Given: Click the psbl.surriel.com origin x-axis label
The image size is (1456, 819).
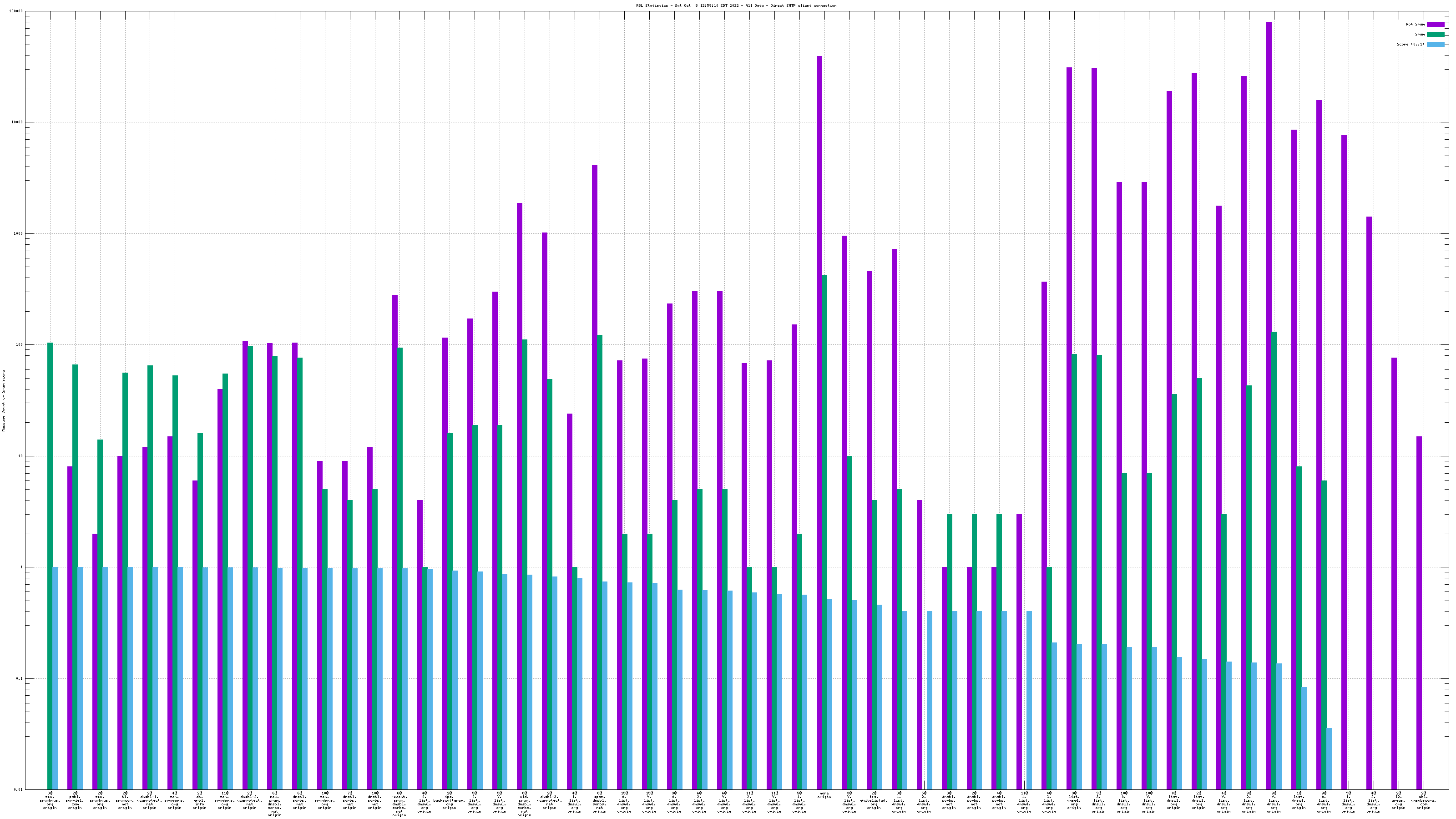Looking at the screenshot, I should (x=75, y=800).
